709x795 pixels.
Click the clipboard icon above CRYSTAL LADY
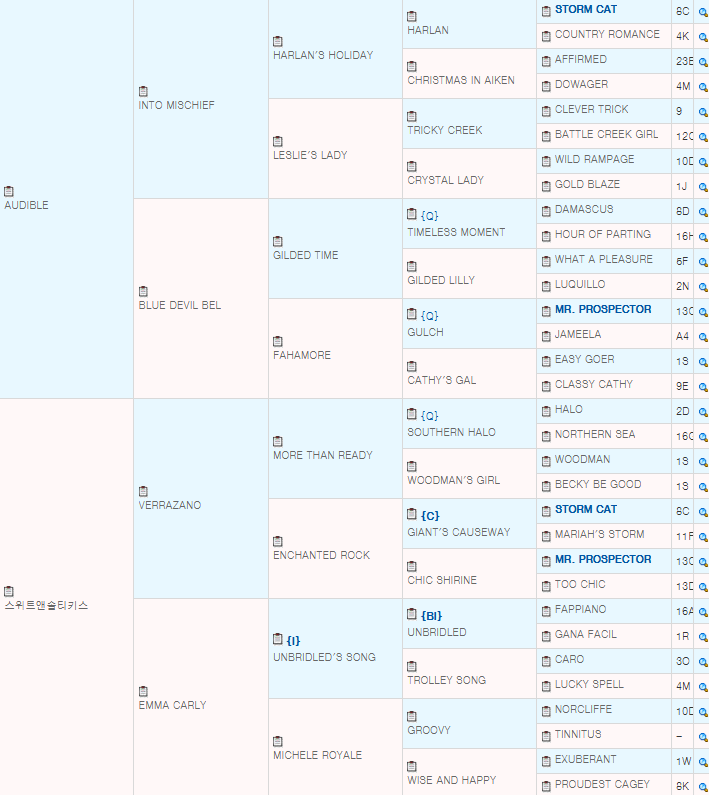click(412, 166)
